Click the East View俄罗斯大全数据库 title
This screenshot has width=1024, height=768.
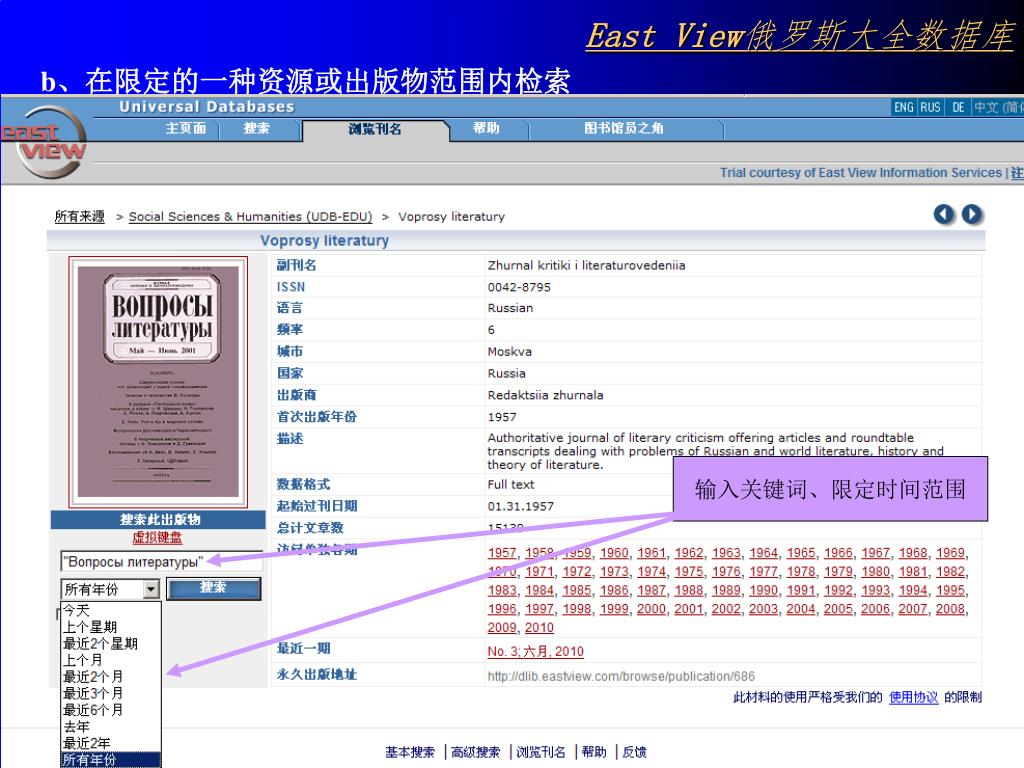coord(800,35)
